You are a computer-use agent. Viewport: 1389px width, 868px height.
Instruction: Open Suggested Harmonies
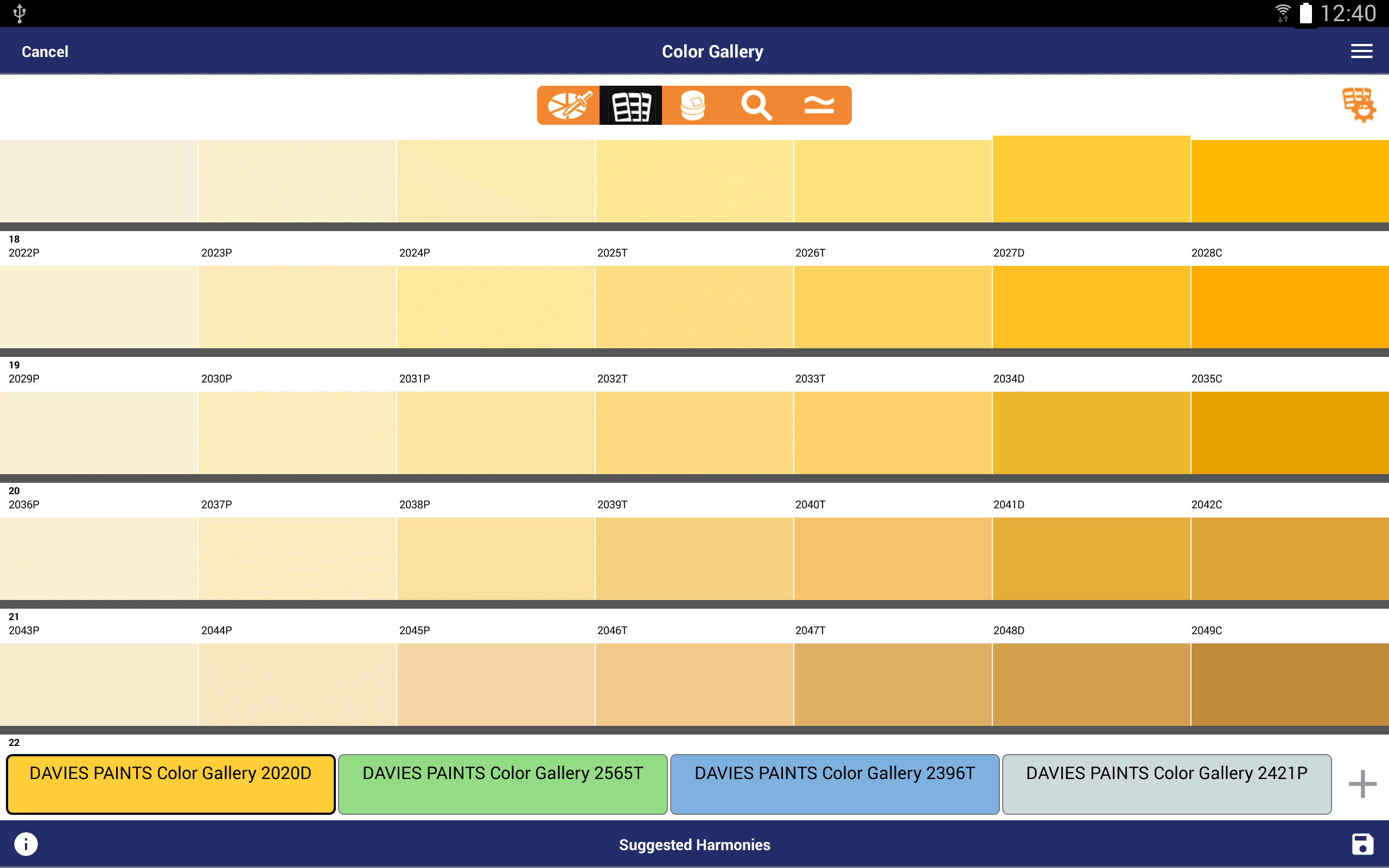click(x=694, y=845)
